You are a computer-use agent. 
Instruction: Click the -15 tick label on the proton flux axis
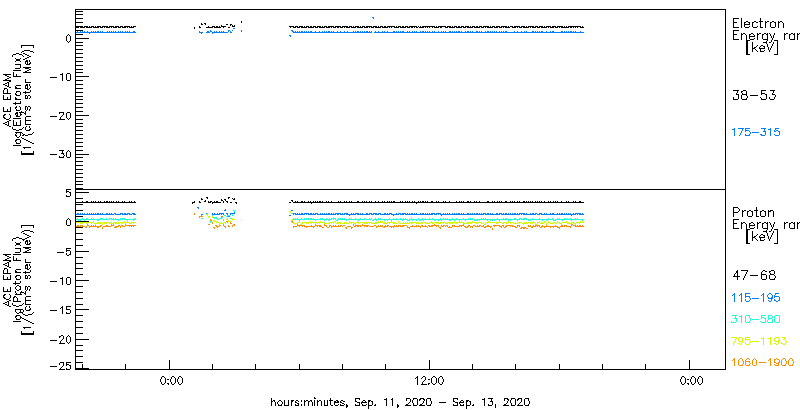coord(62,310)
